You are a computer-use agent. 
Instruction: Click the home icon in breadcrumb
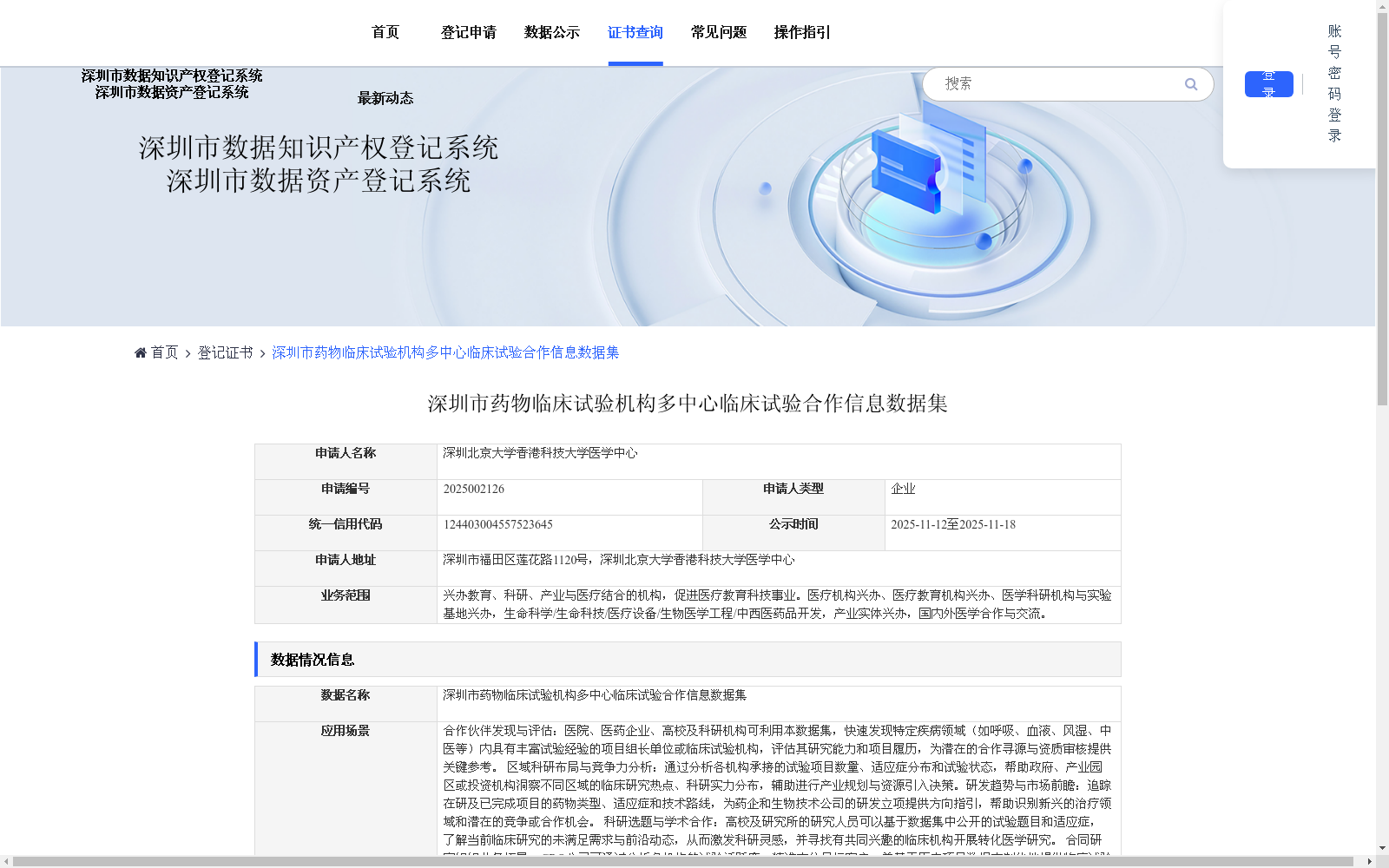point(141,352)
